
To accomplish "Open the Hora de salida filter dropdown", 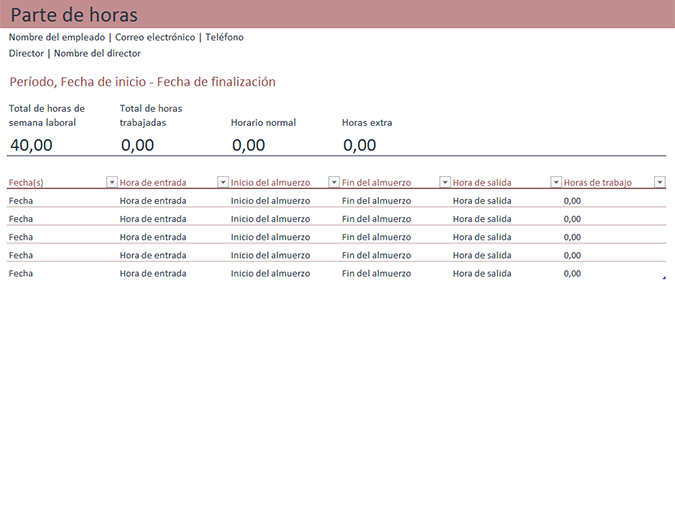I will (x=556, y=182).
